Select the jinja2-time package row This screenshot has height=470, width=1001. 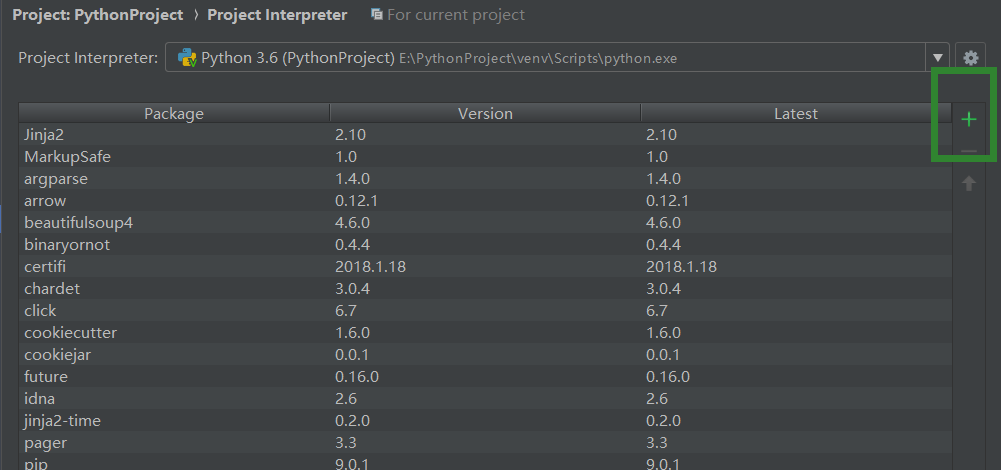pyautogui.click(x=485, y=421)
